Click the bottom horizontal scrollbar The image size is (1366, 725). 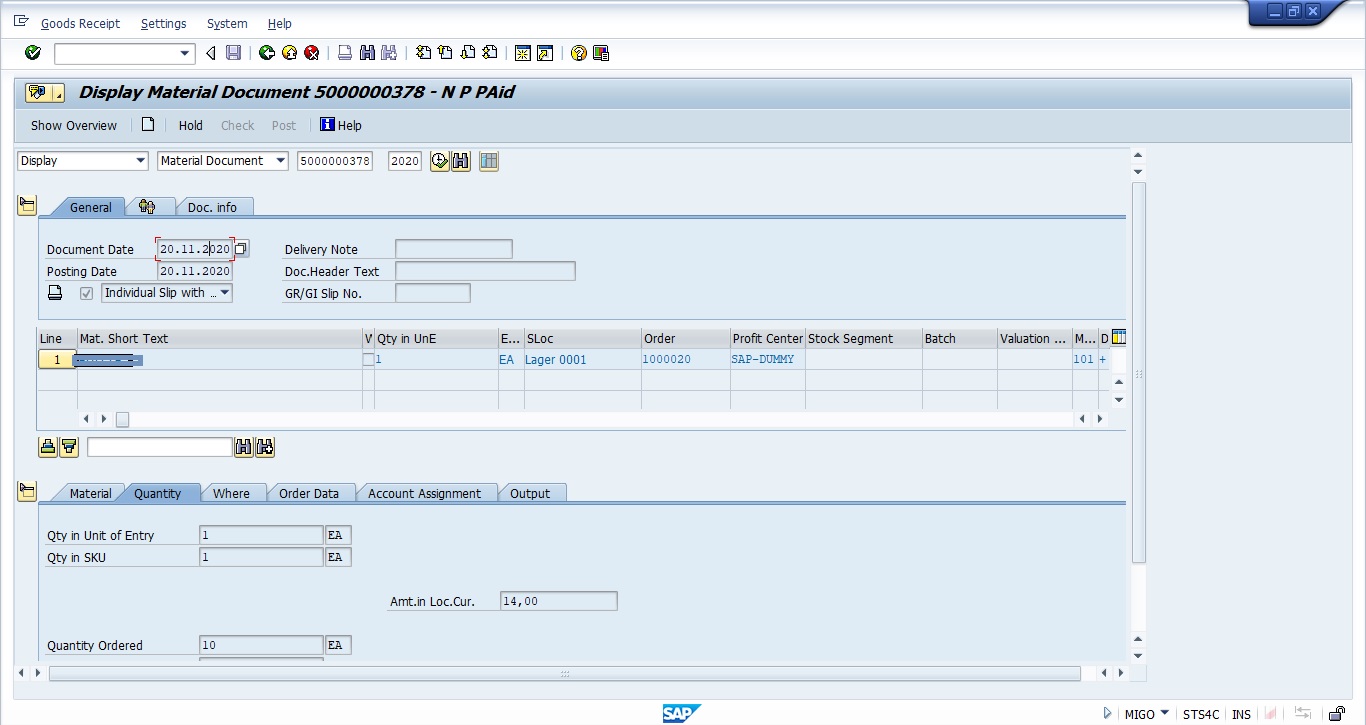point(564,673)
